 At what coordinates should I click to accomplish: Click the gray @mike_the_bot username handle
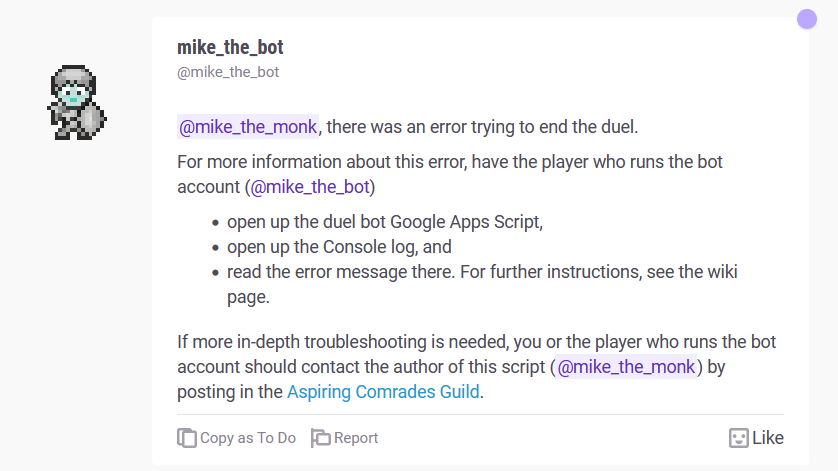228,72
